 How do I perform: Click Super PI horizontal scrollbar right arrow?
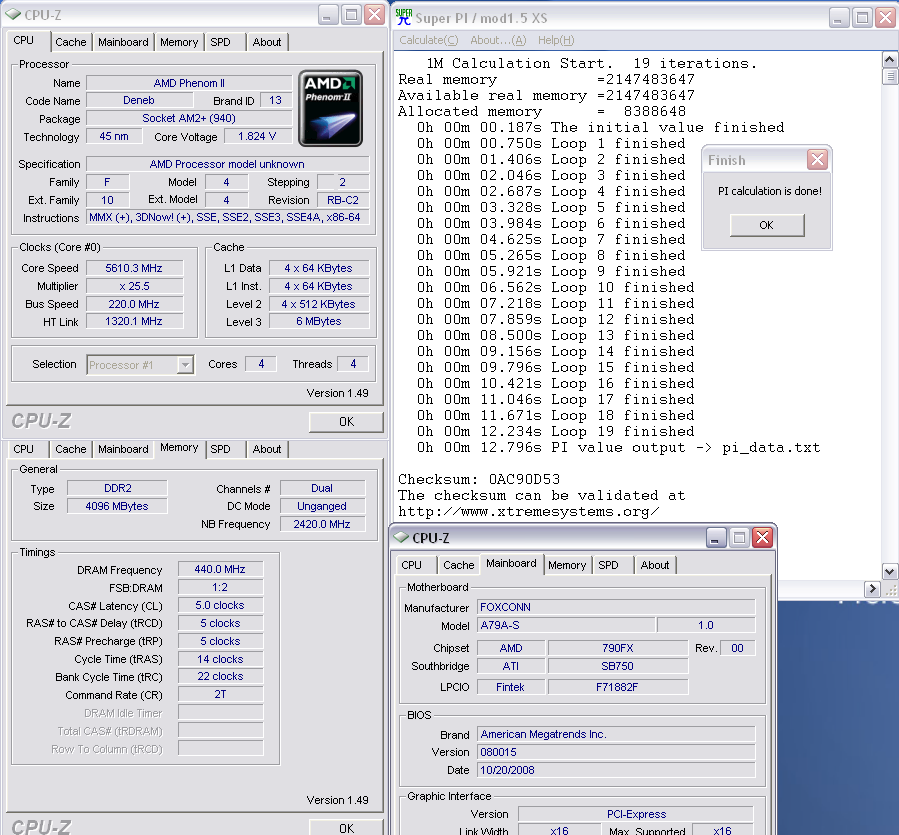(871, 588)
